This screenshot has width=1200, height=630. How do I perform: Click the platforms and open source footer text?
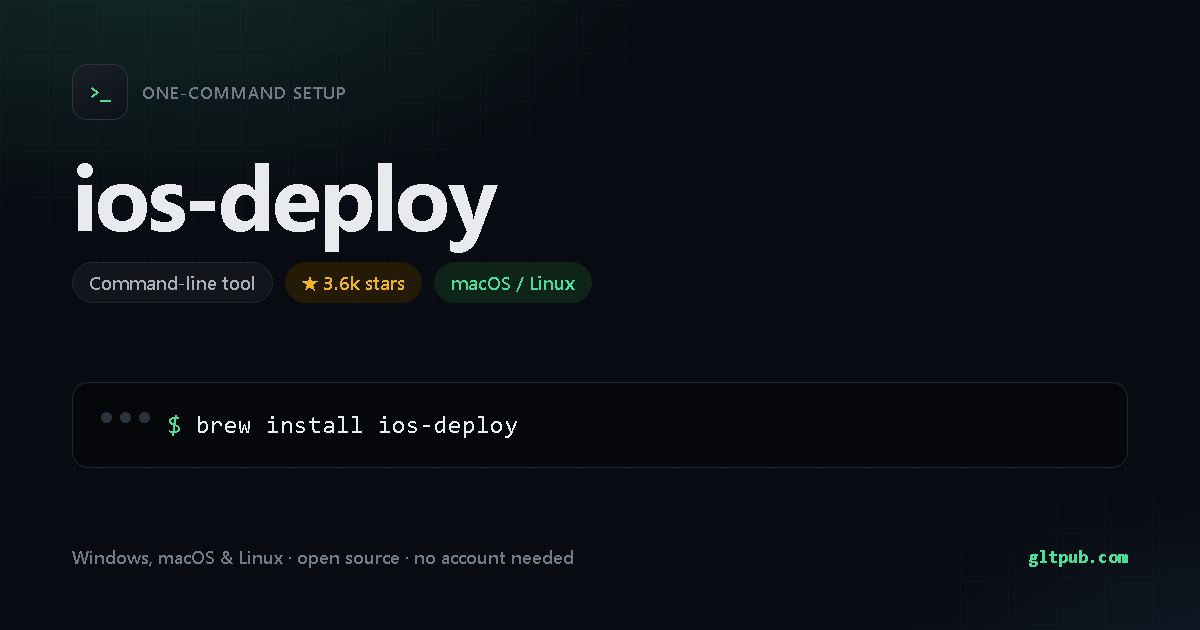click(x=323, y=558)
